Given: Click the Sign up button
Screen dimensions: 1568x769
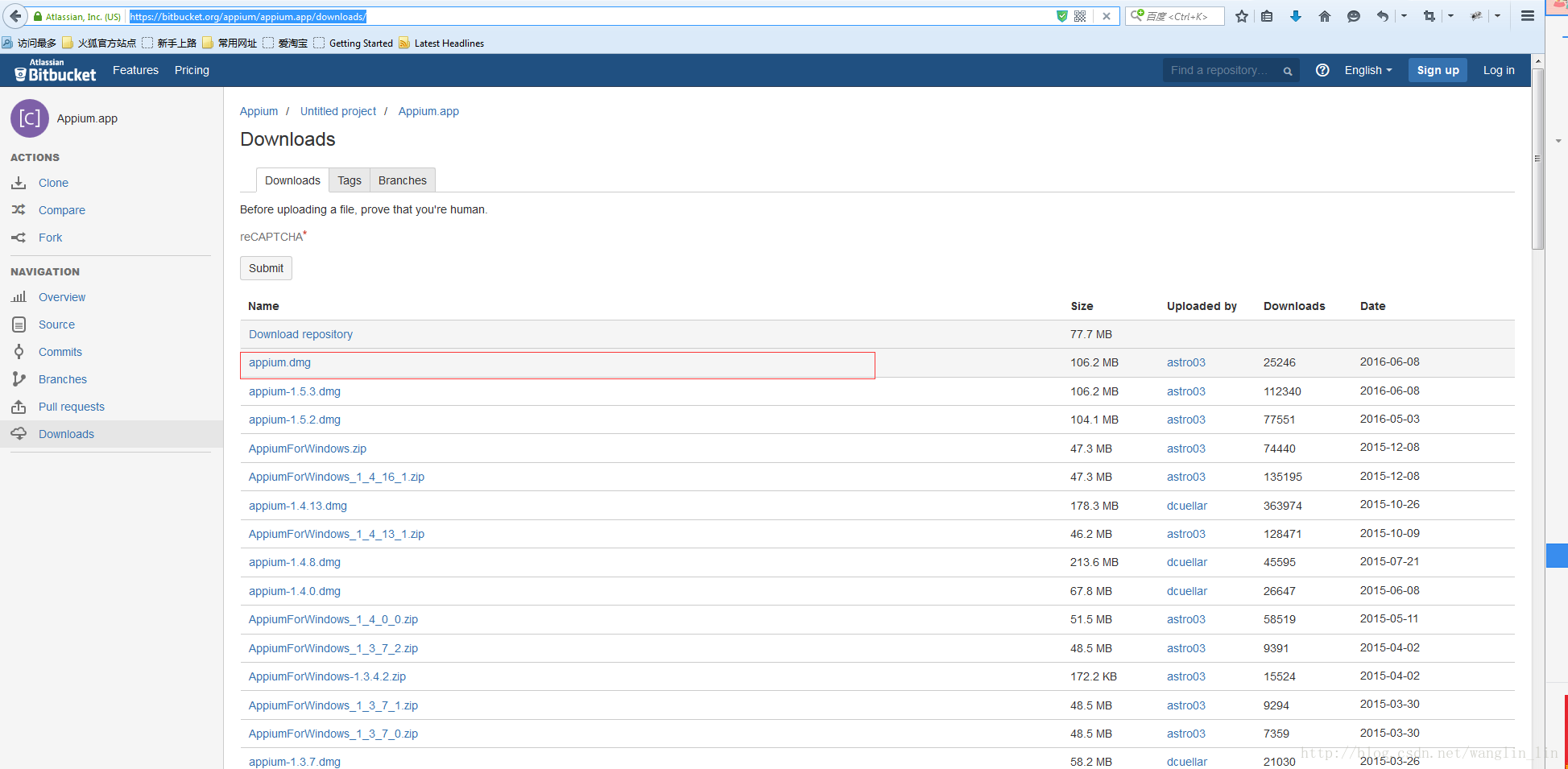Looking at the screenshot, I should (x=1438, y=70).
